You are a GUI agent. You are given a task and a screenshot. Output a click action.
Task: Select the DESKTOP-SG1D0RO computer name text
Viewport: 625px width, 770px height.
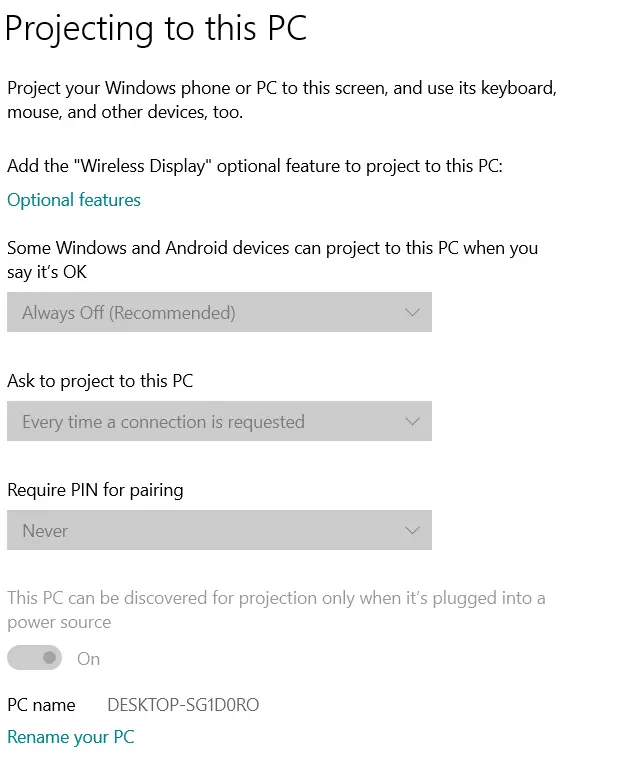[183, 705]
